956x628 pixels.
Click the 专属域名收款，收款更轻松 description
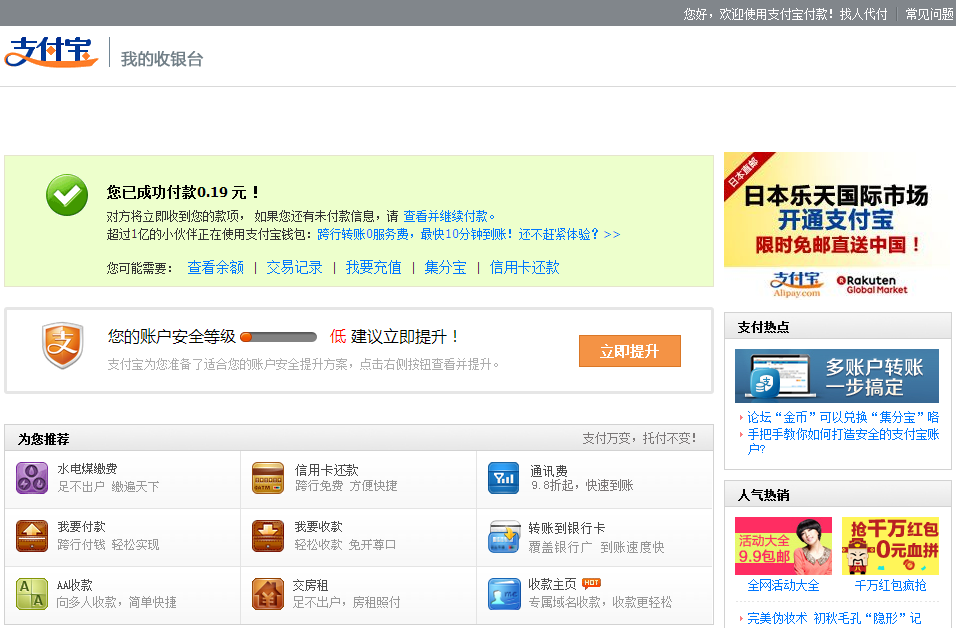point(600,602)
